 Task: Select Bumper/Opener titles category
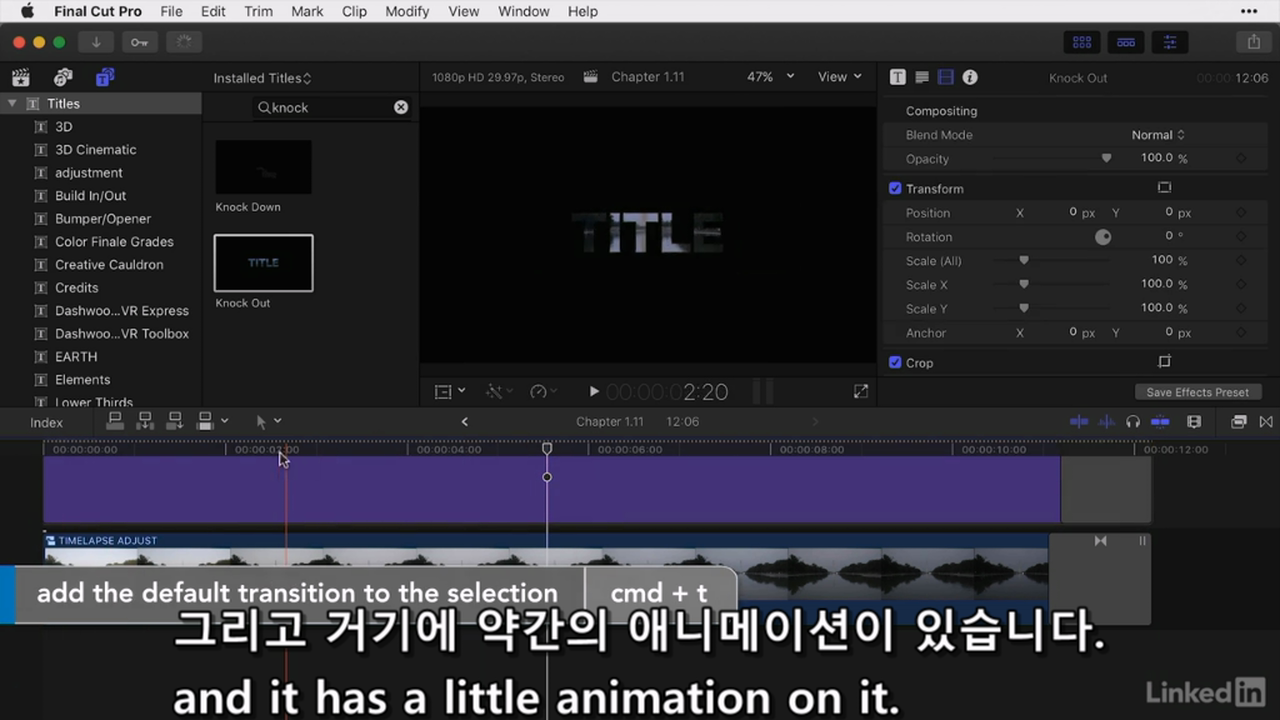[x=103, y=218]
